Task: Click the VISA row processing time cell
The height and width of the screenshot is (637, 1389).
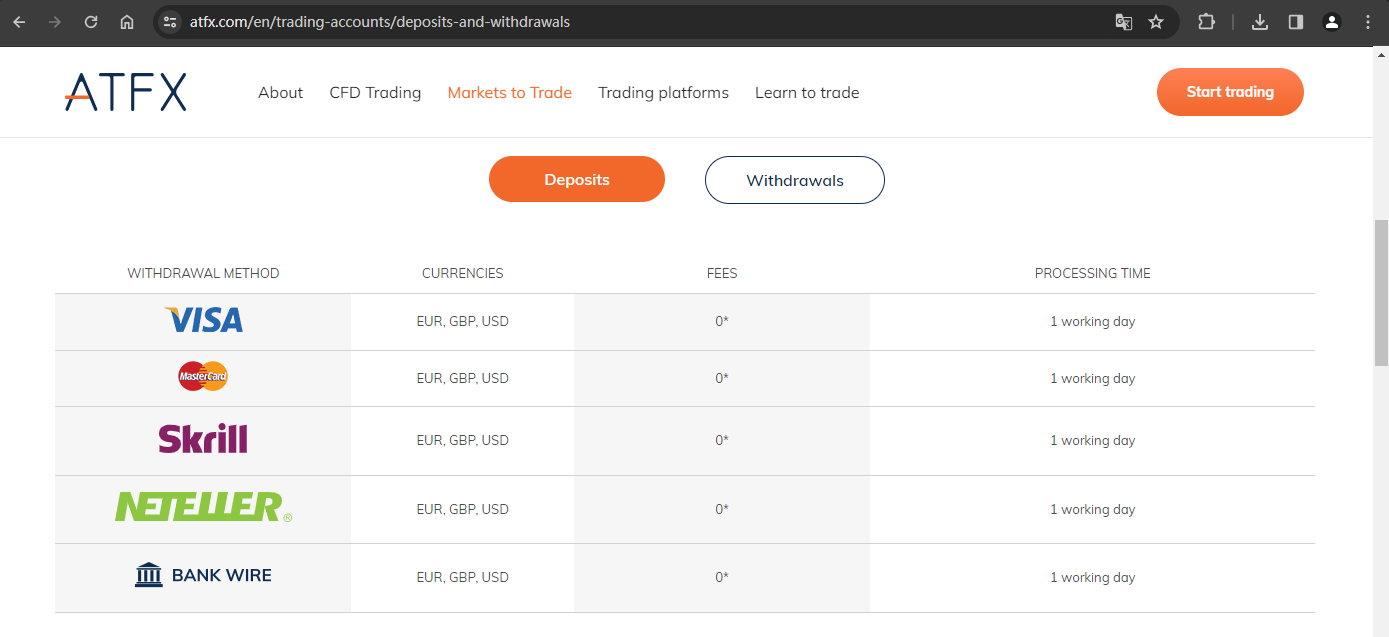Action: 1093,322
